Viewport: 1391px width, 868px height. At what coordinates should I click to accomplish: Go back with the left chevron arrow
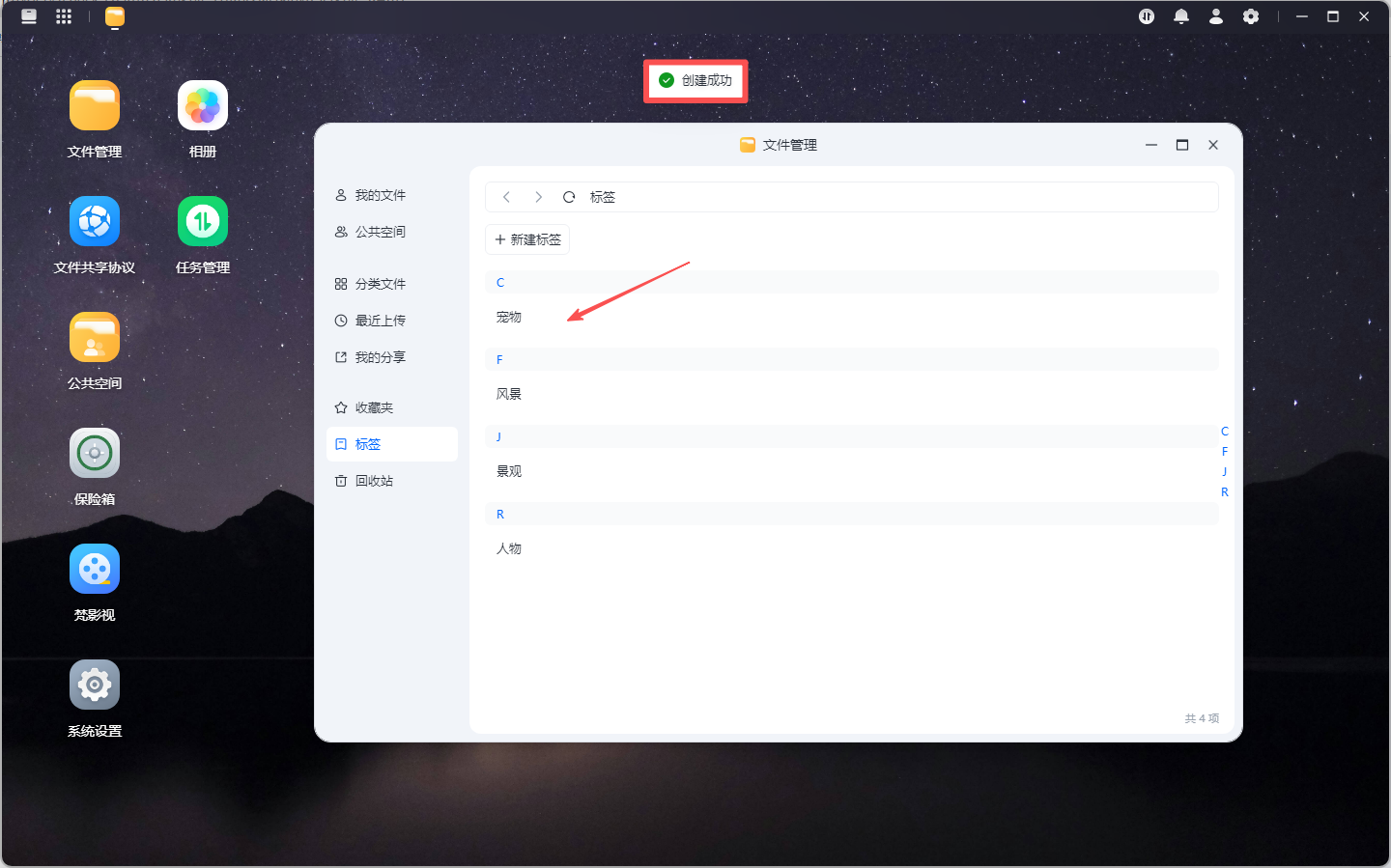tap(506, 197)
